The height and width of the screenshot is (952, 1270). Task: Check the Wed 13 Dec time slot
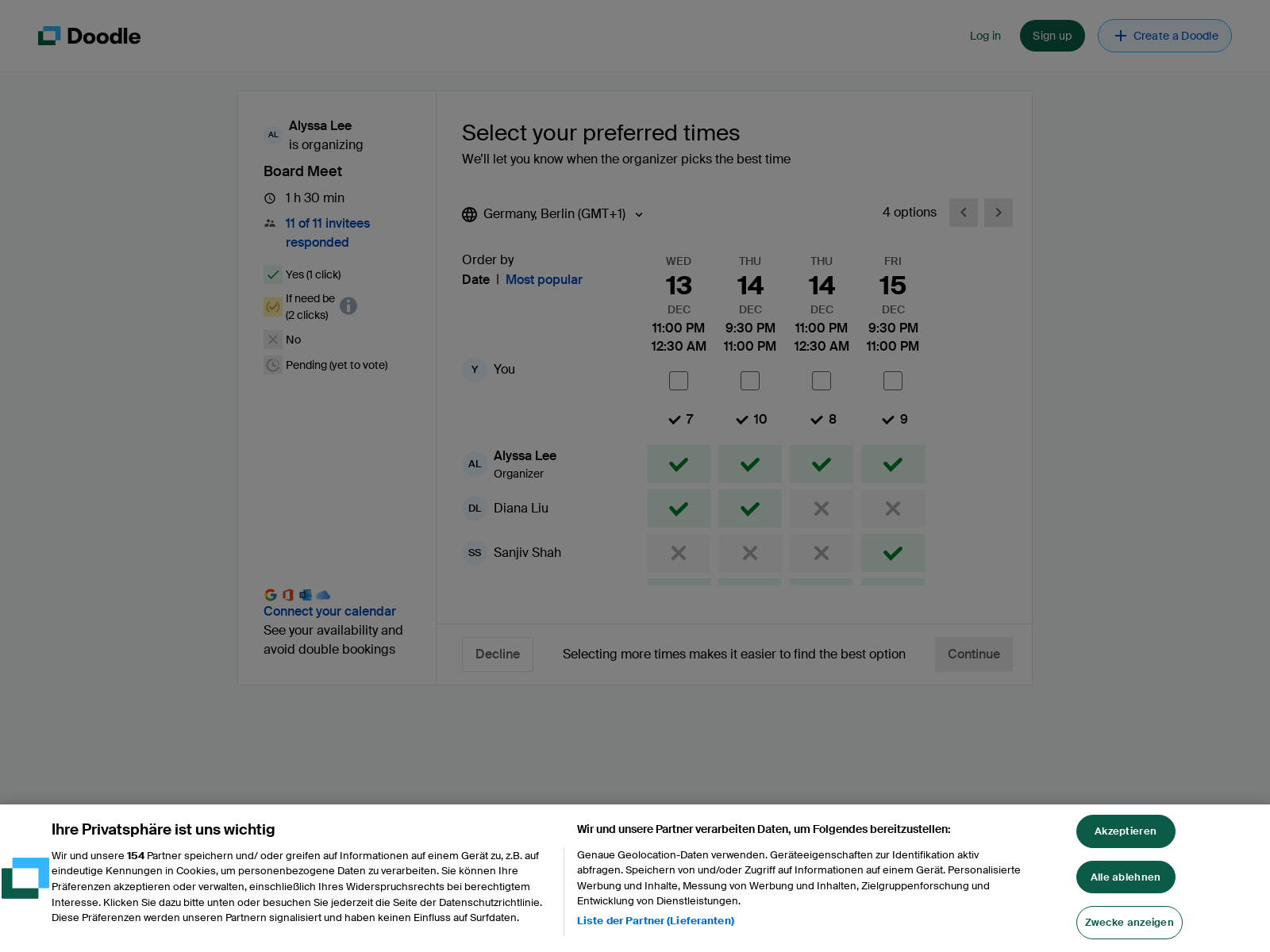coord(679,381)
